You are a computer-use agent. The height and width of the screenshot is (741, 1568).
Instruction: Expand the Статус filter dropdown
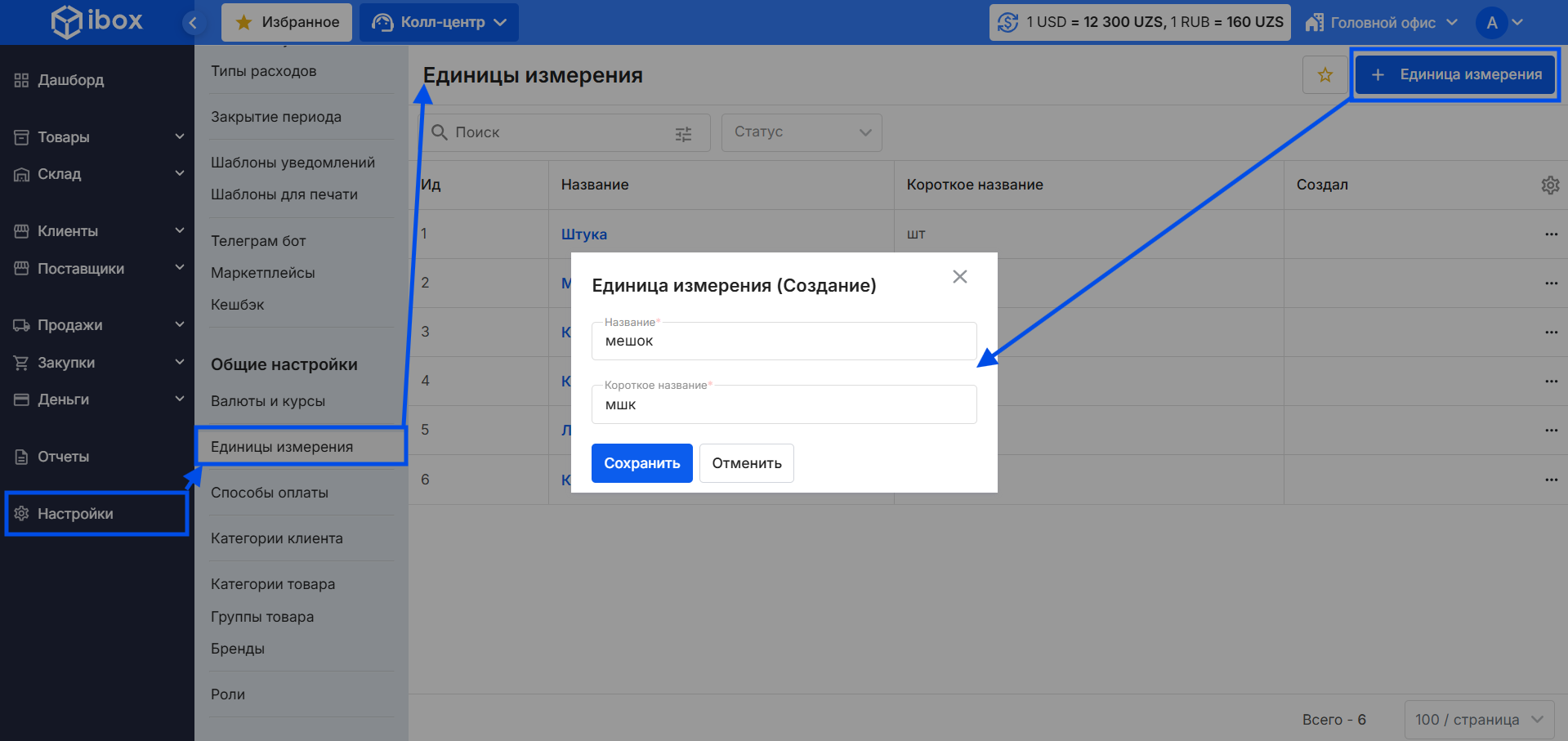click(801, 132)
